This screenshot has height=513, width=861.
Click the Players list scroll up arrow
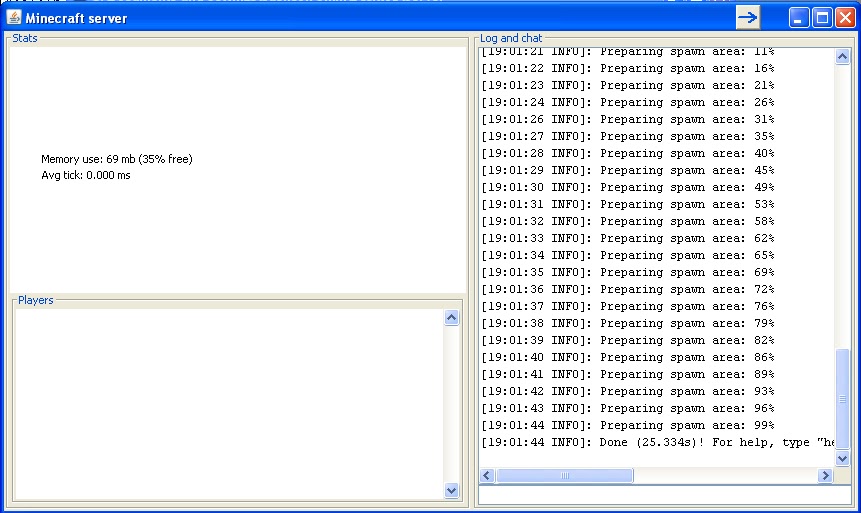pyautogui.click(x=451, y=317)
